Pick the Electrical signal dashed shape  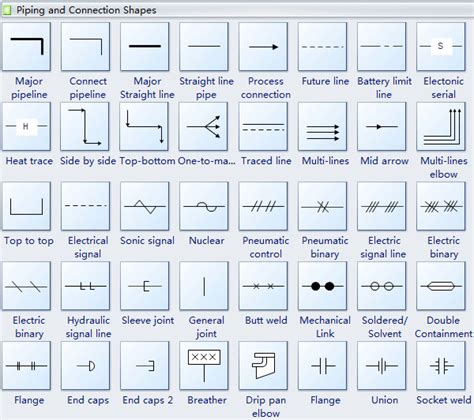[86, 206]
